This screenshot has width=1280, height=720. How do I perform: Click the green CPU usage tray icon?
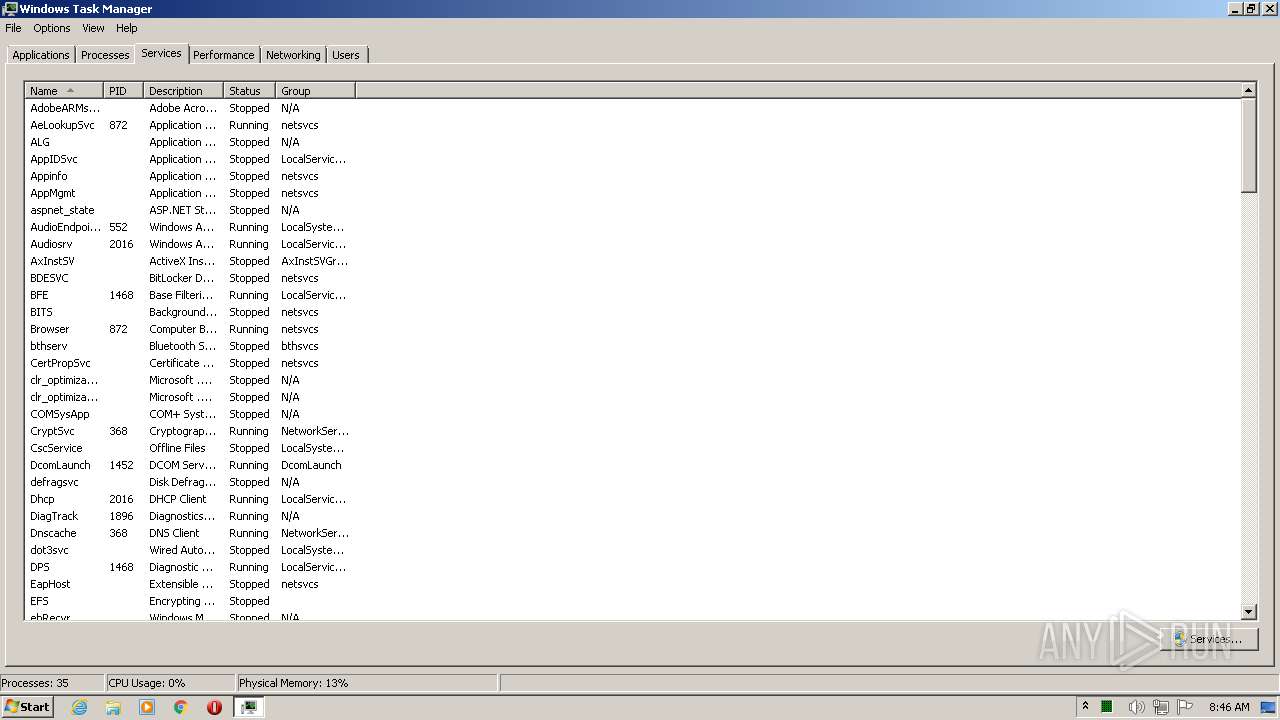coord(1107,707)
